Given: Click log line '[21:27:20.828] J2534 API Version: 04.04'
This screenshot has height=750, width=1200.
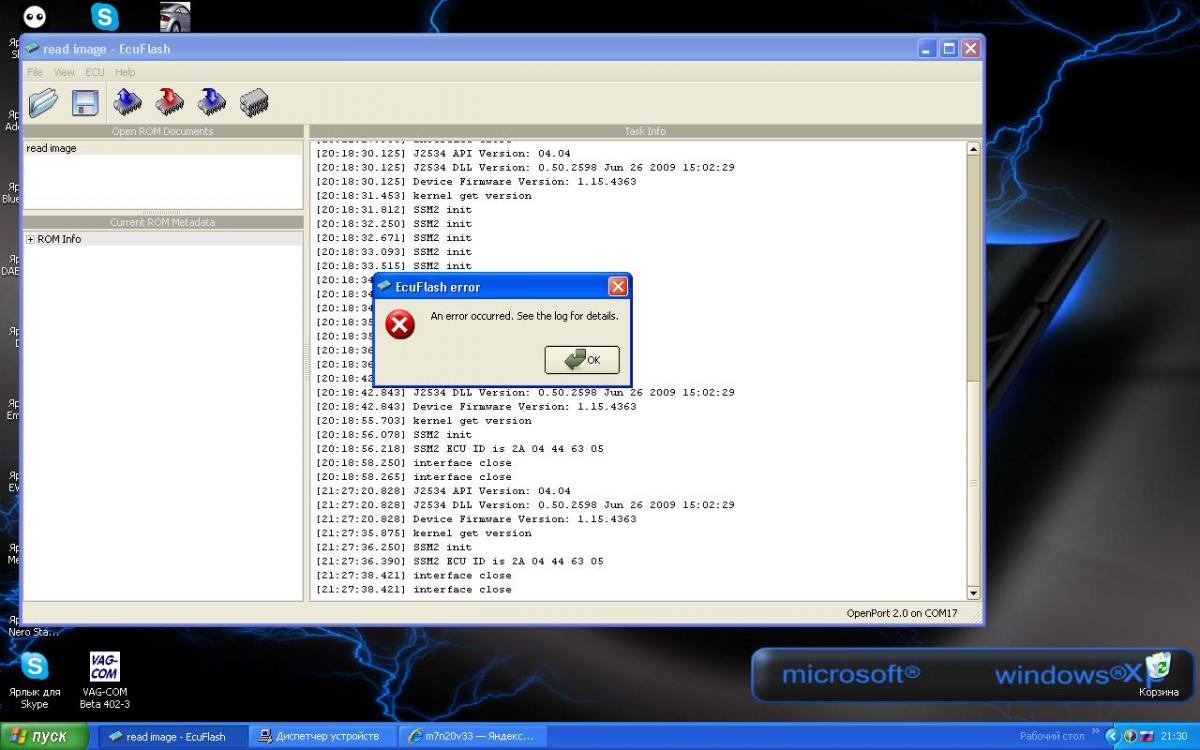Looking at the screenshot, I should click(443, 491).
